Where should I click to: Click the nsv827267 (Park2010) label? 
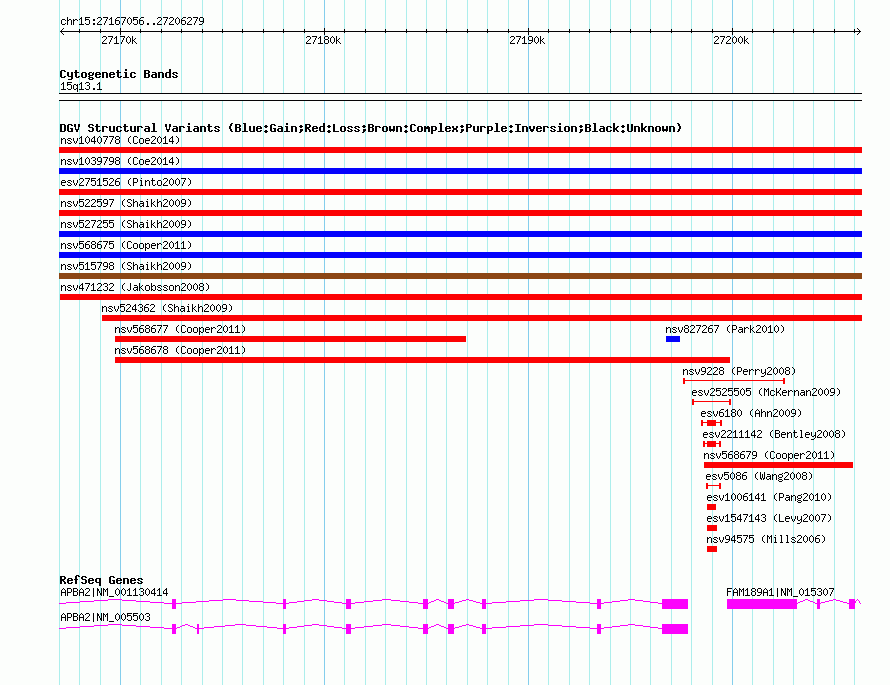[725, 329]
